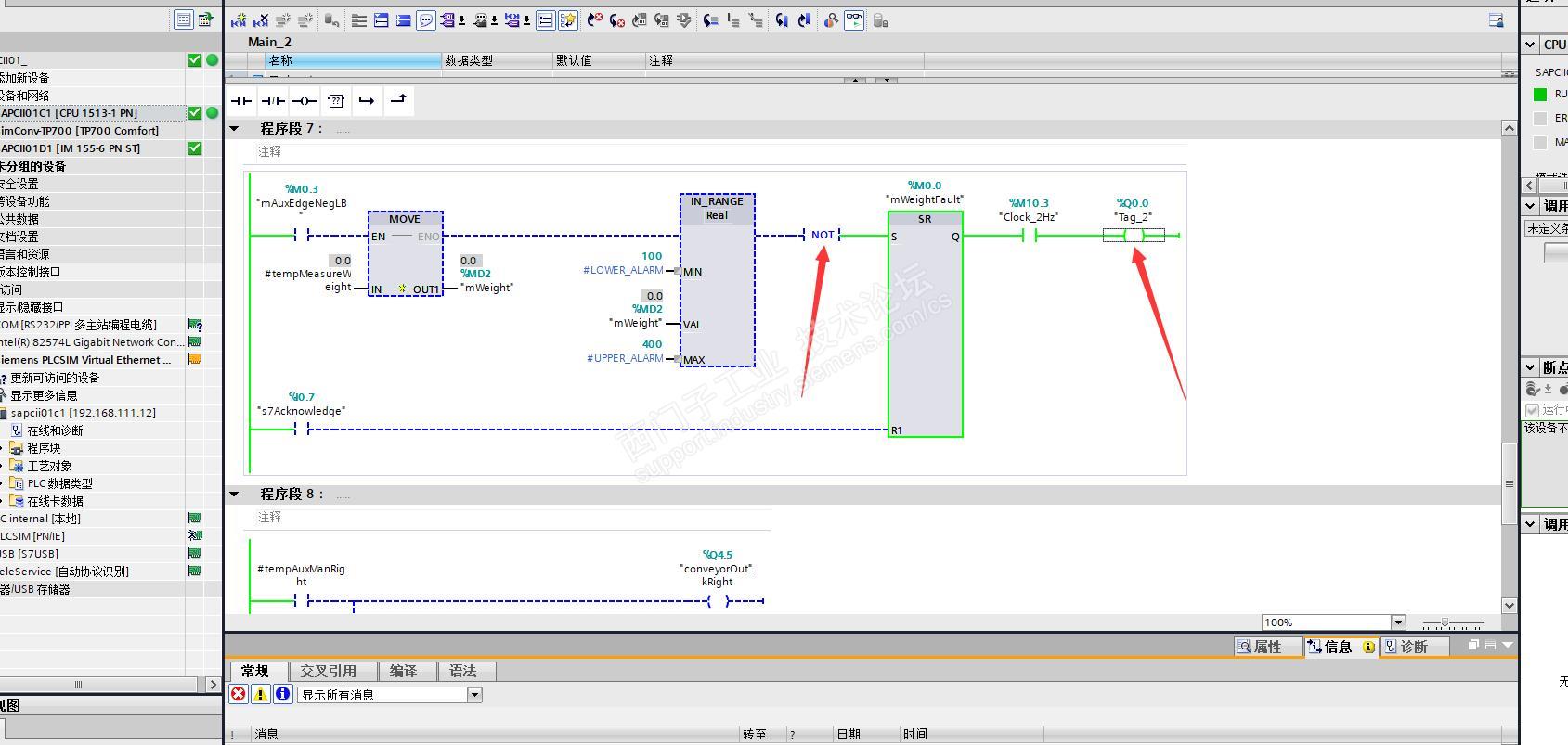This screenshot has height=745, width=1568.
Task: Toggle the error messages filter
Action: (239, 694)
